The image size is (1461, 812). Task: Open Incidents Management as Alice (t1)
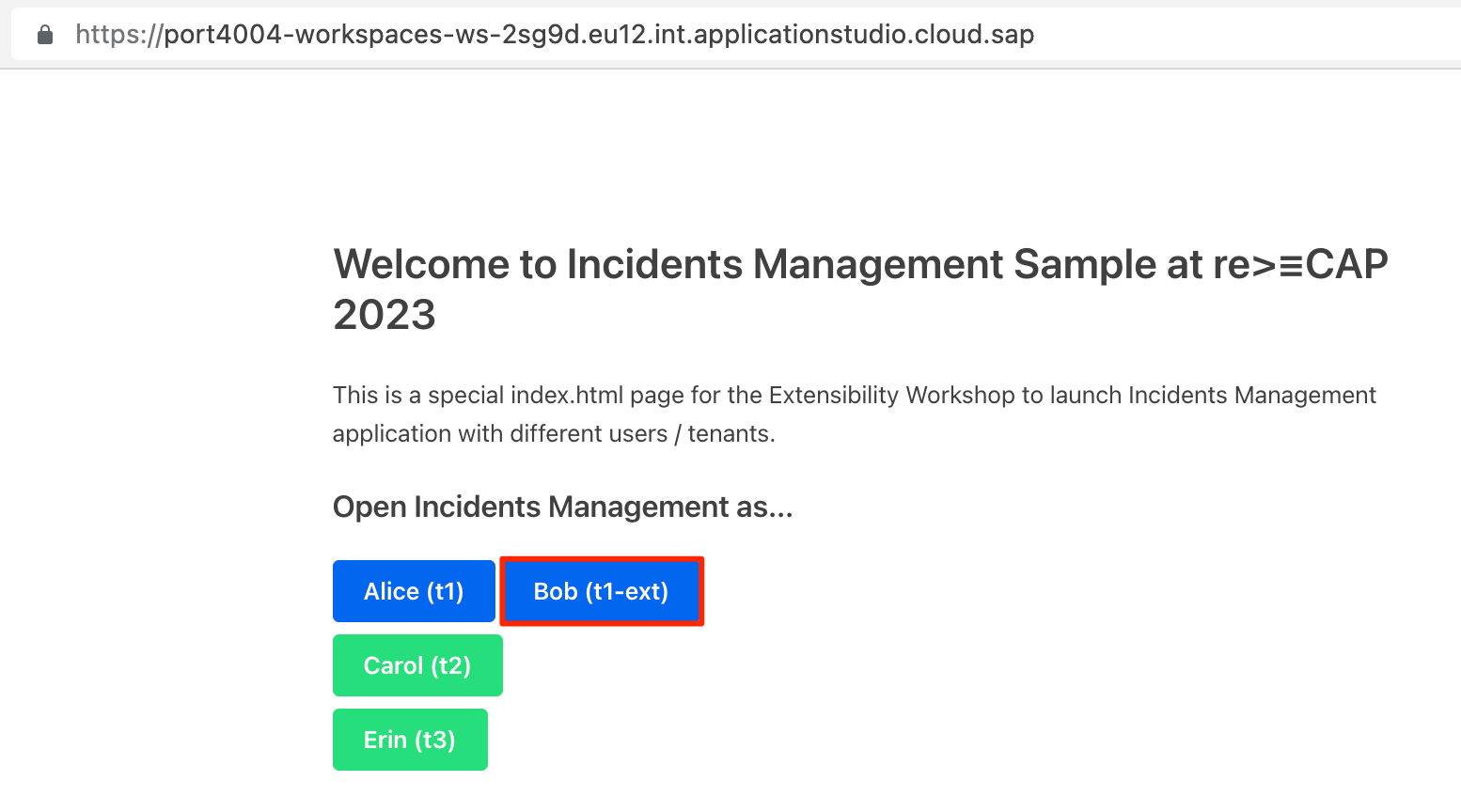[x=414, y=591]
